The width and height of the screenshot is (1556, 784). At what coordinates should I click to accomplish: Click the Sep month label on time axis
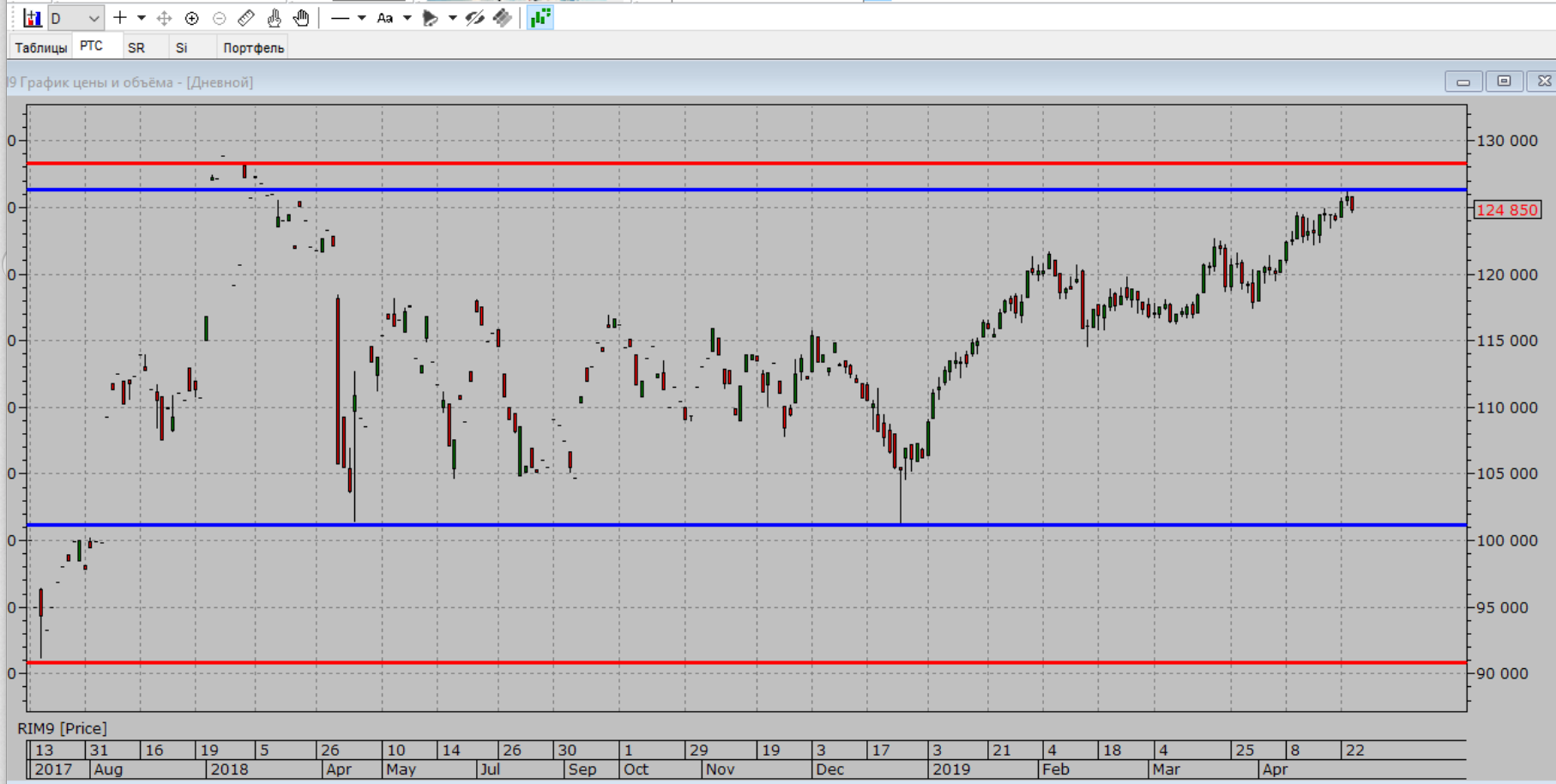coord(582,769)
